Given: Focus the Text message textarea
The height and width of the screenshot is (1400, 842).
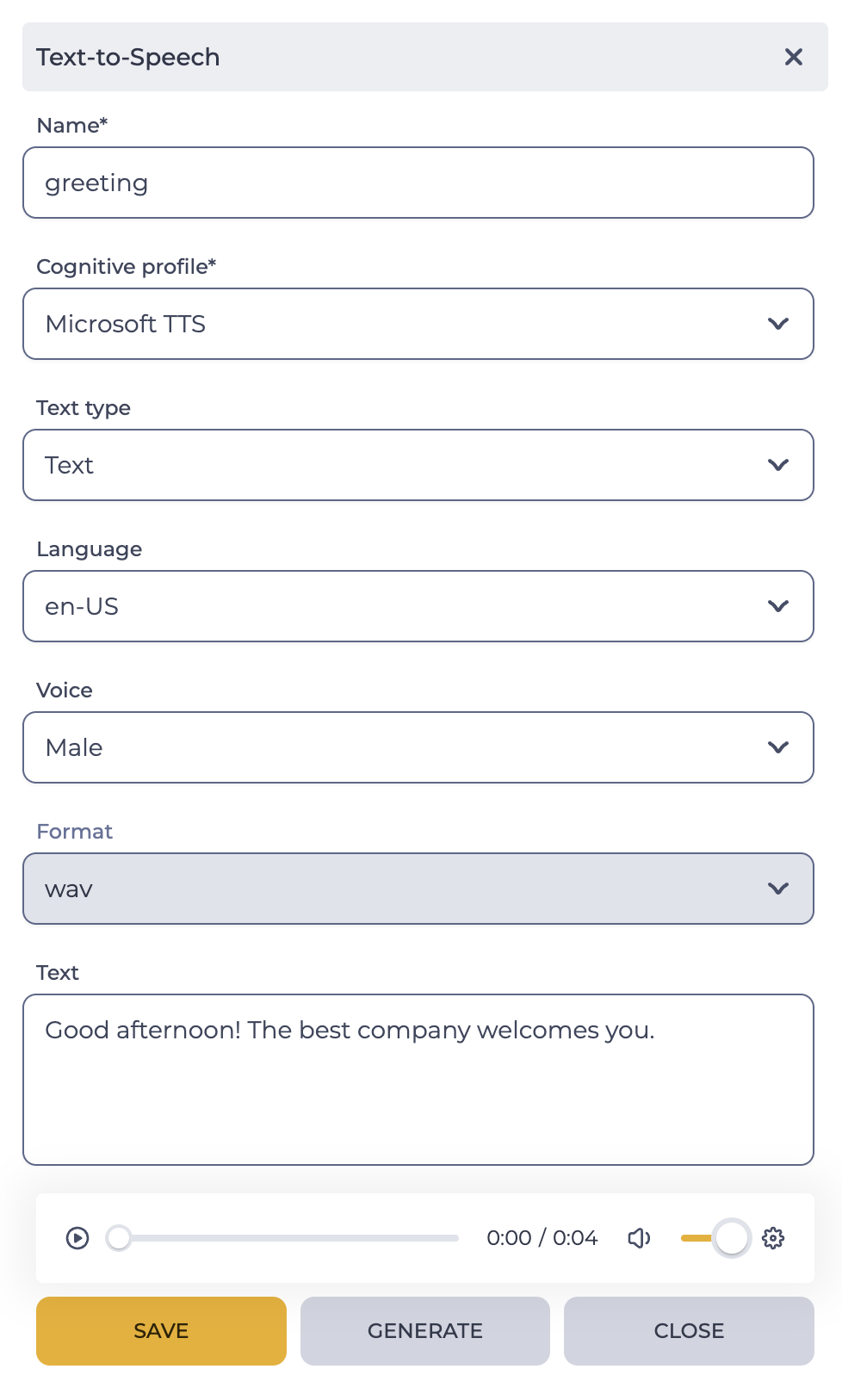Looking at the screenshot, I should (418, 1080).
